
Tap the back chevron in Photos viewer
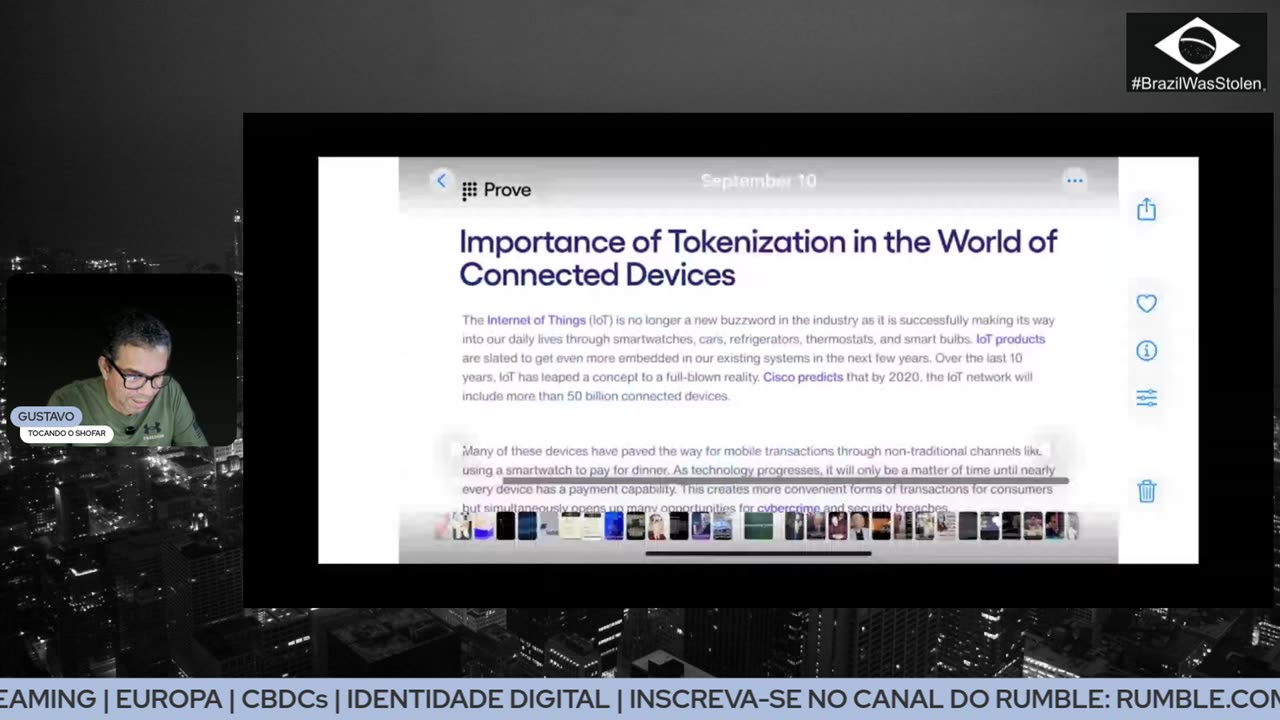441,181
